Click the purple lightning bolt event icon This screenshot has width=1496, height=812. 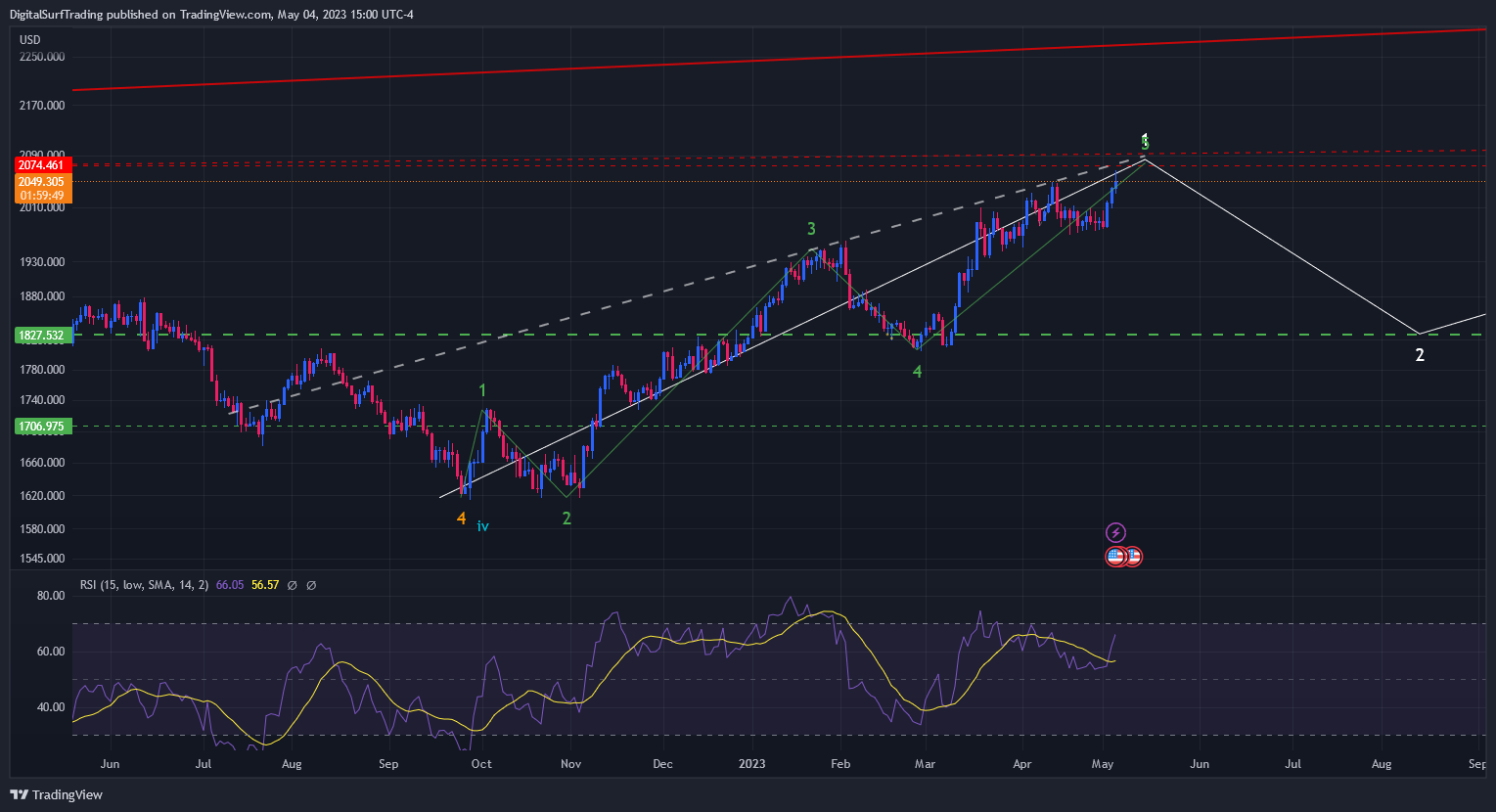coord(1115,532)
